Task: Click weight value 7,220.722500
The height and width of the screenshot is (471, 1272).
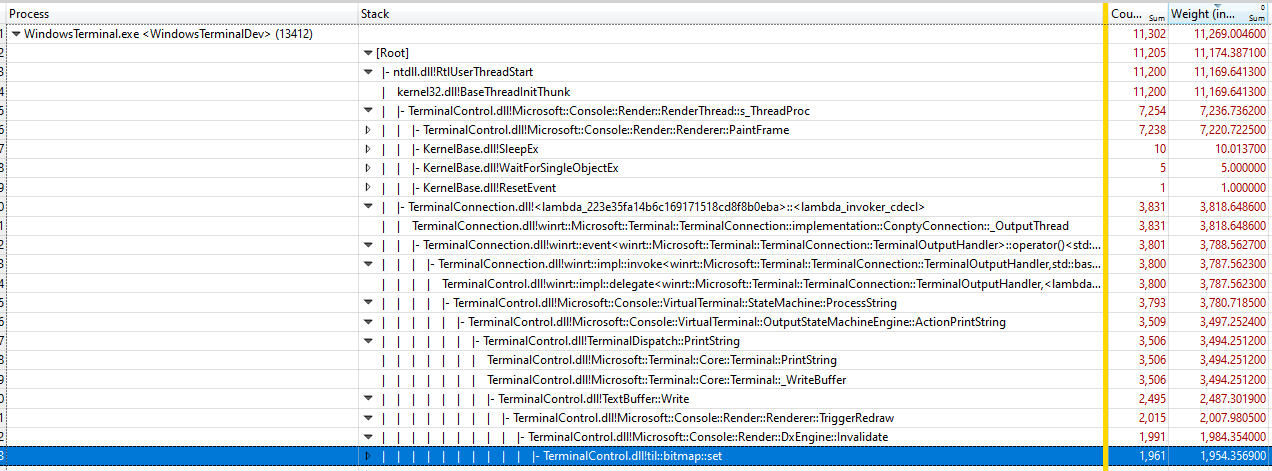Action: click(x=1232, y=130)
